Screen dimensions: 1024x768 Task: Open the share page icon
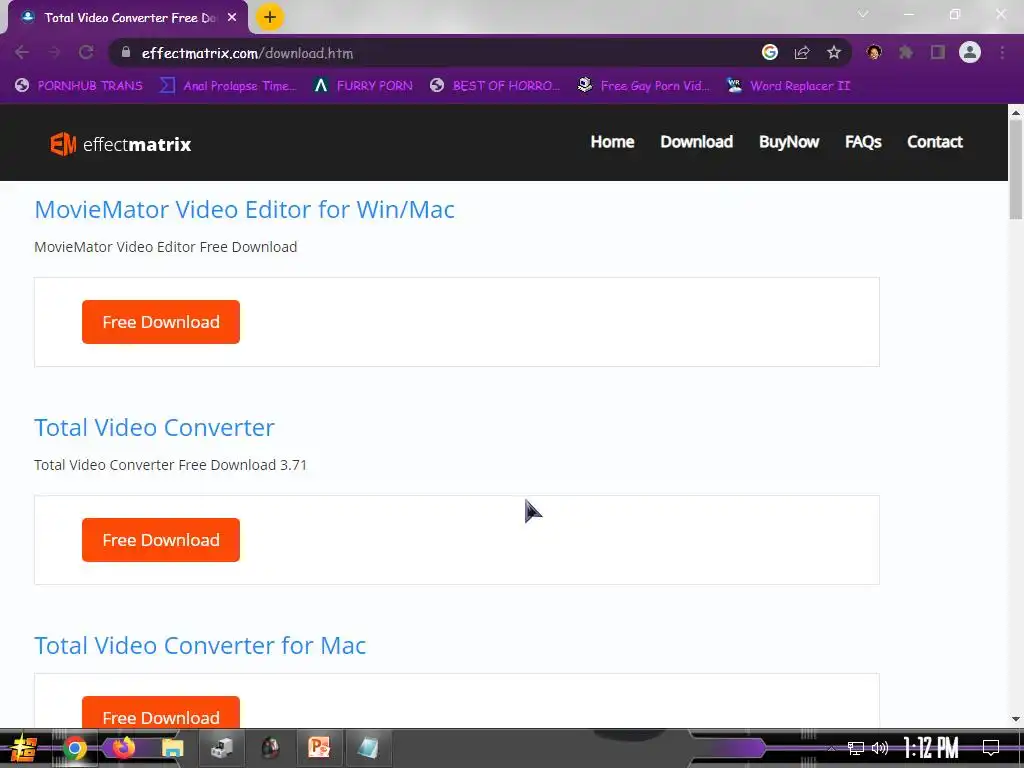coord(802,53)
